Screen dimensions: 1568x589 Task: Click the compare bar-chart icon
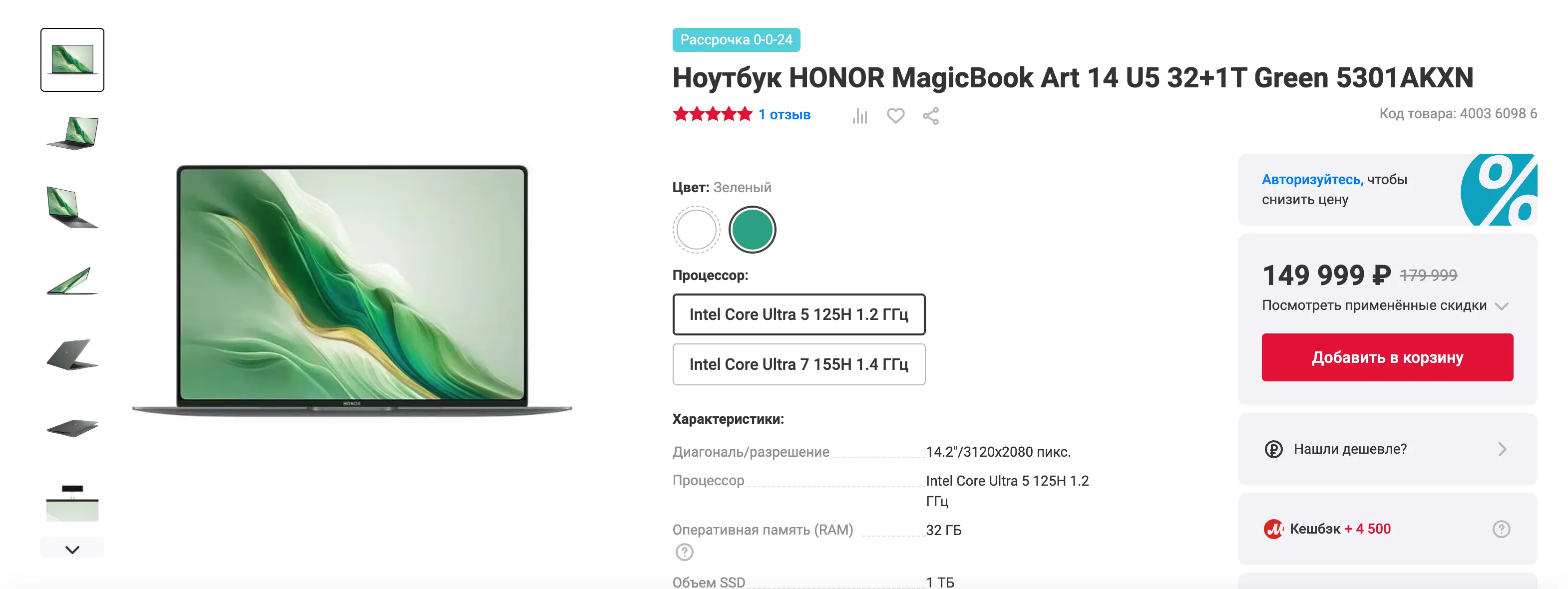[x=859, y=116]
